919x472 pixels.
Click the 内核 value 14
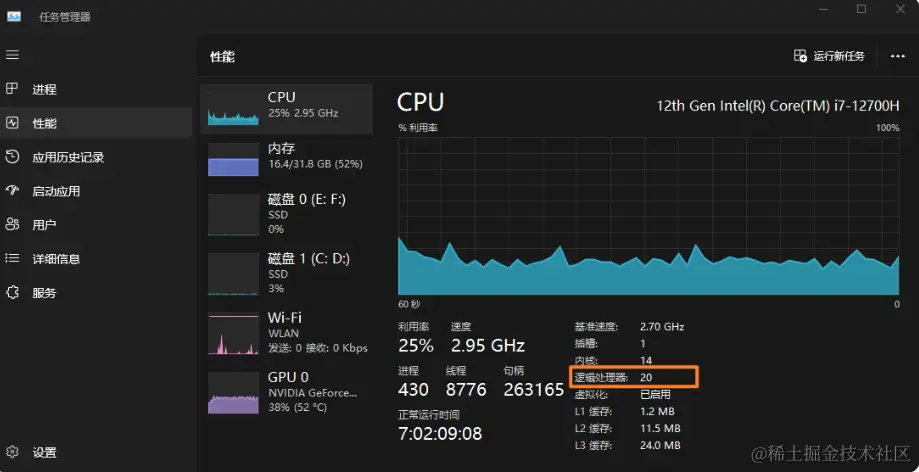click(646, 361)
